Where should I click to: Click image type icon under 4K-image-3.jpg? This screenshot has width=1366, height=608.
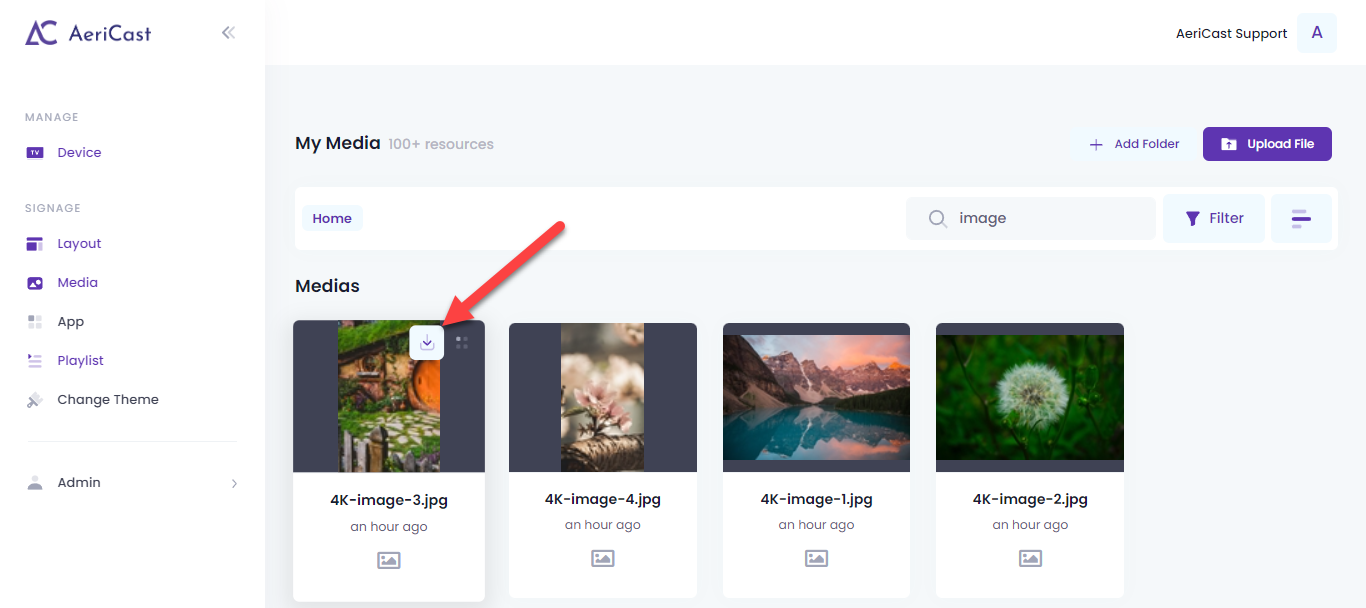389,561
